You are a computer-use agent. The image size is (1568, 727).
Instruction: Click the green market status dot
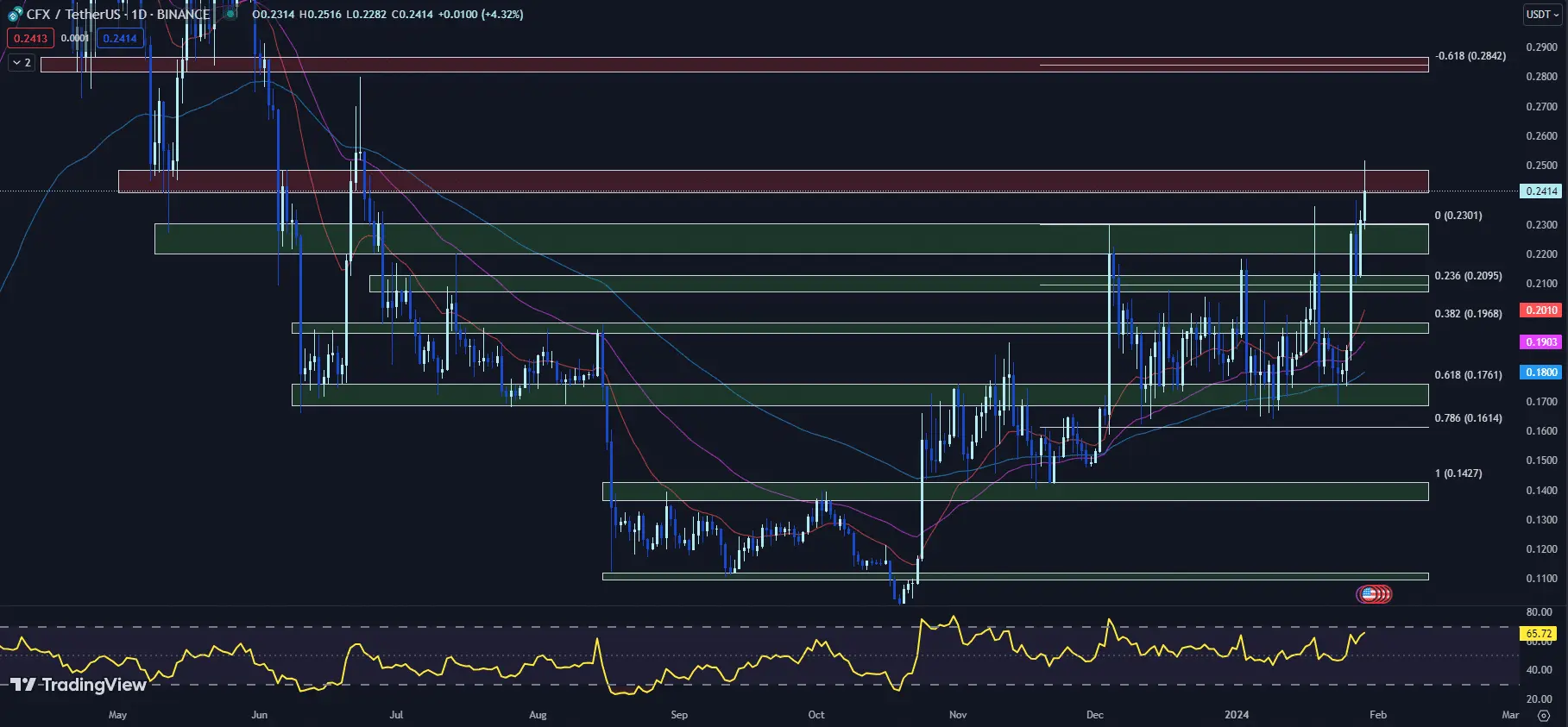point(230,14)
